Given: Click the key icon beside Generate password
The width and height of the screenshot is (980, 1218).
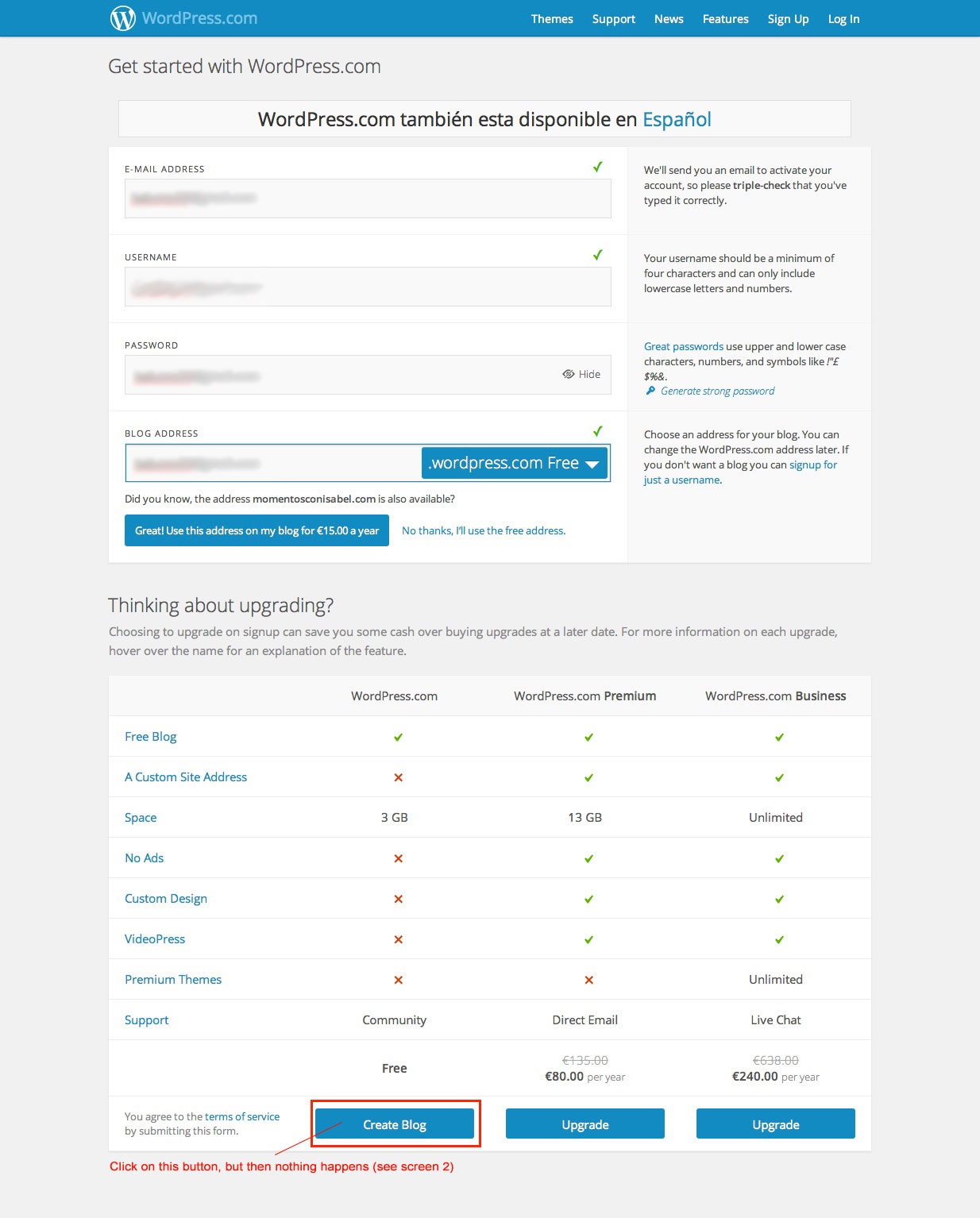Looking at the screenshot, I should pyautogui.click(x=650, y=391).
